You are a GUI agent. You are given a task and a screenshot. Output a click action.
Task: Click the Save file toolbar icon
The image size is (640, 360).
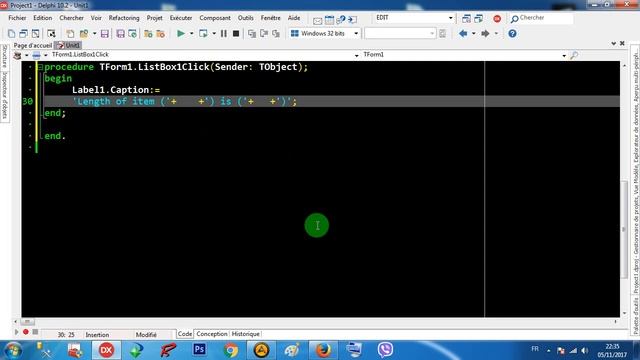(x=105, y=34)
